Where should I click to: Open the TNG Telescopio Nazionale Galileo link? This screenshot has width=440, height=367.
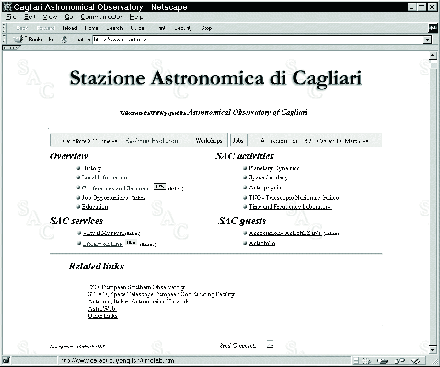[294, 198]
